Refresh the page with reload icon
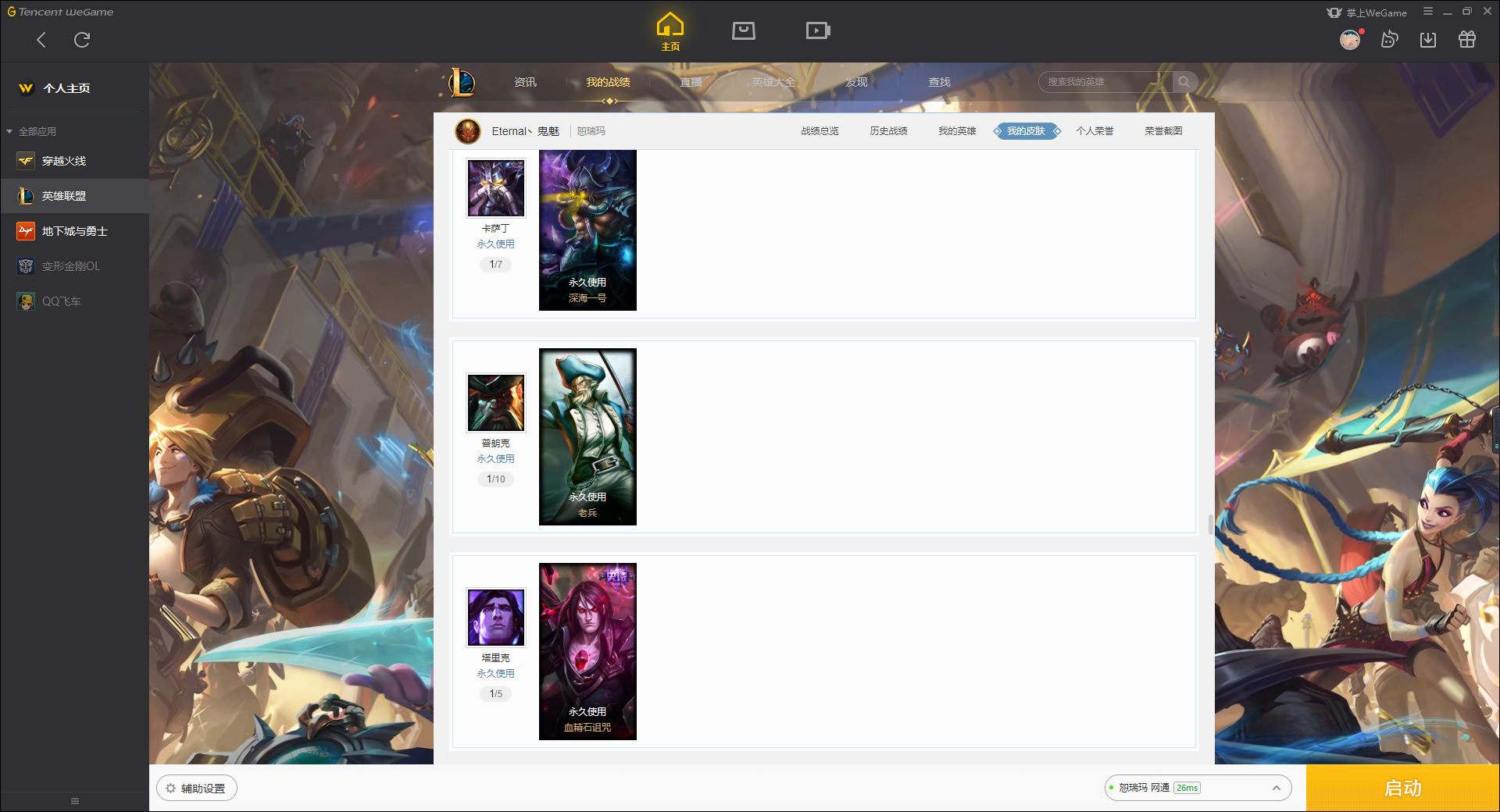The image size is (1500, 812). coord(82,40)
